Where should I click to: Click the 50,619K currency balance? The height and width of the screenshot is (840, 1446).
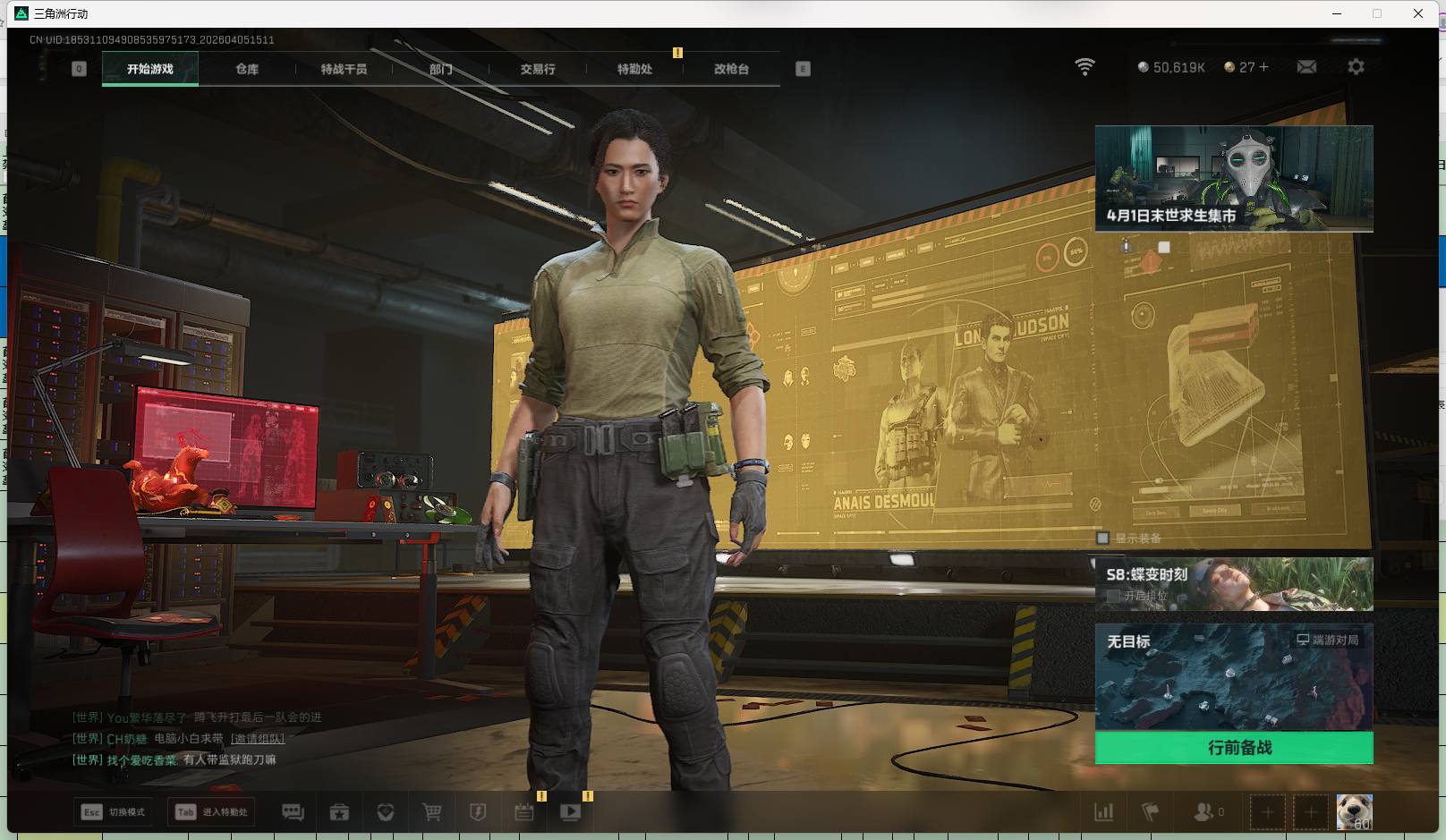1171,67
